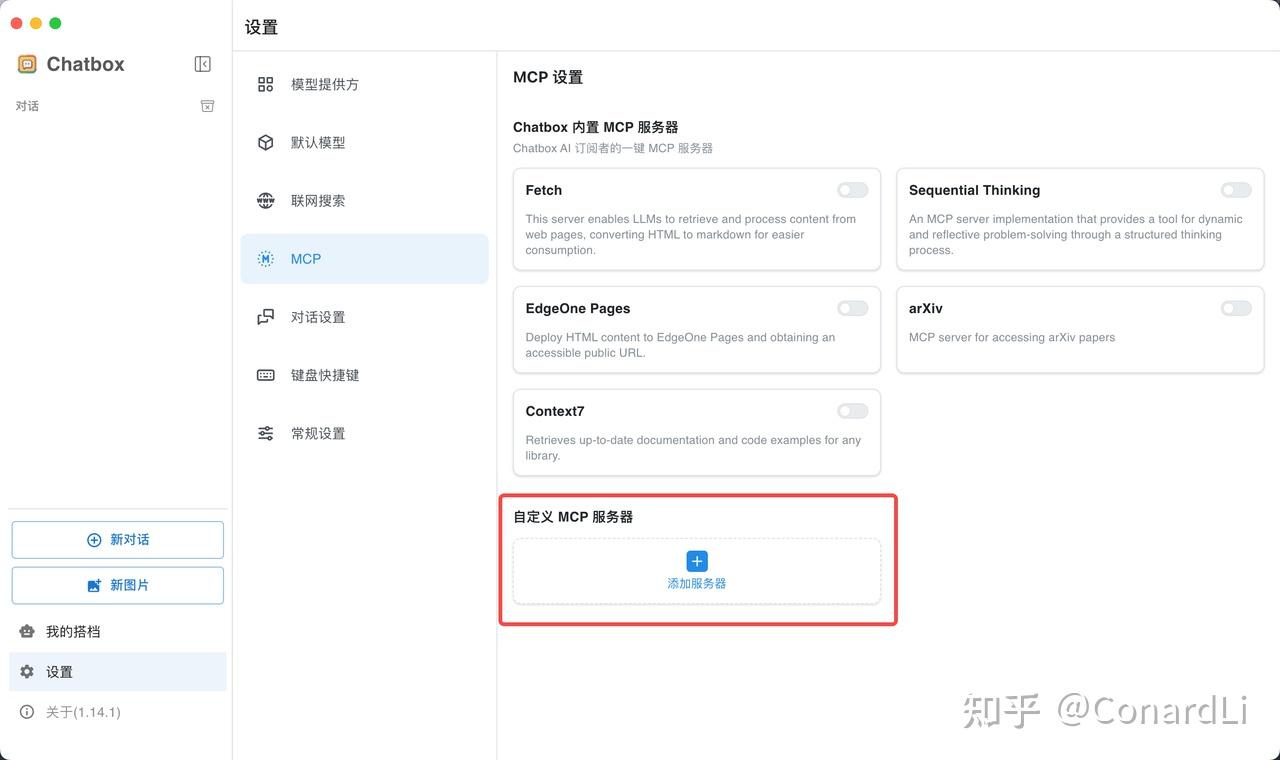Click the 对话 label in the sidebar

coord(27,106)
